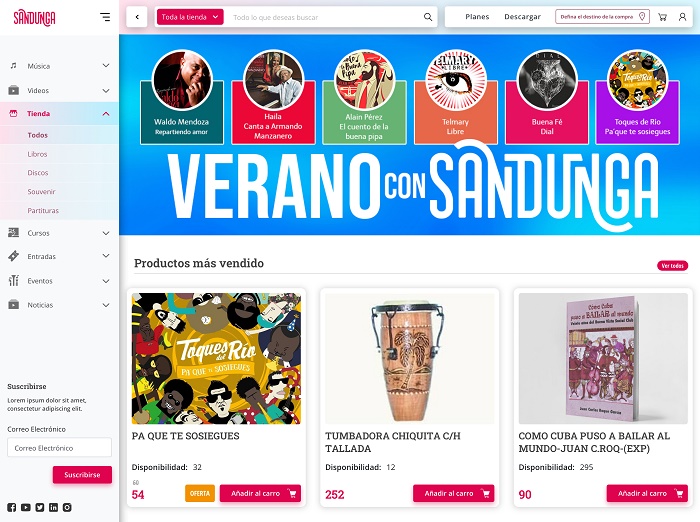This screenshot has width=700, height=522.
Task: Visit the Facebook page icon
Action: (x=12, y=507)
